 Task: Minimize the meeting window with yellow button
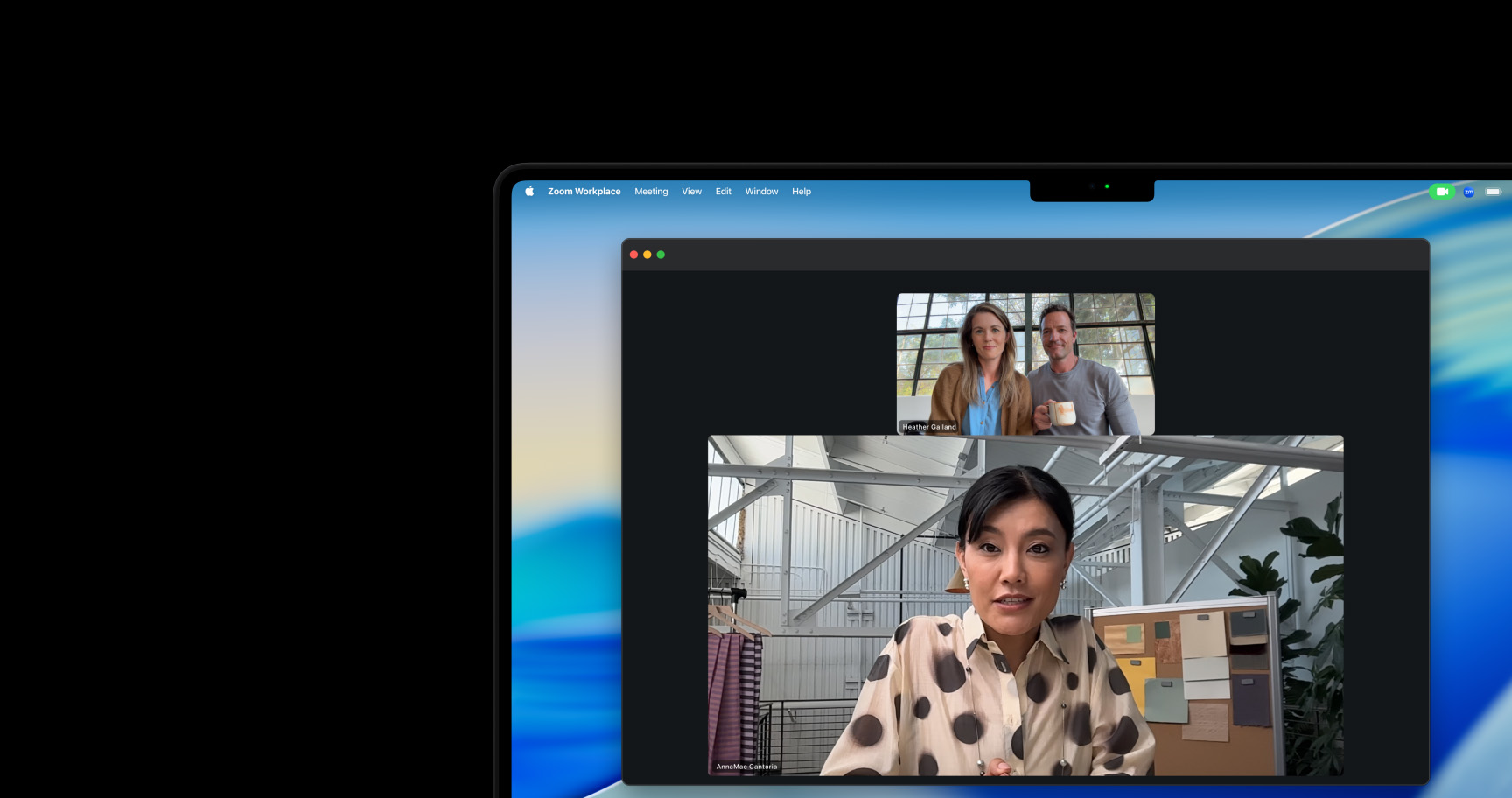coord(647,255)
